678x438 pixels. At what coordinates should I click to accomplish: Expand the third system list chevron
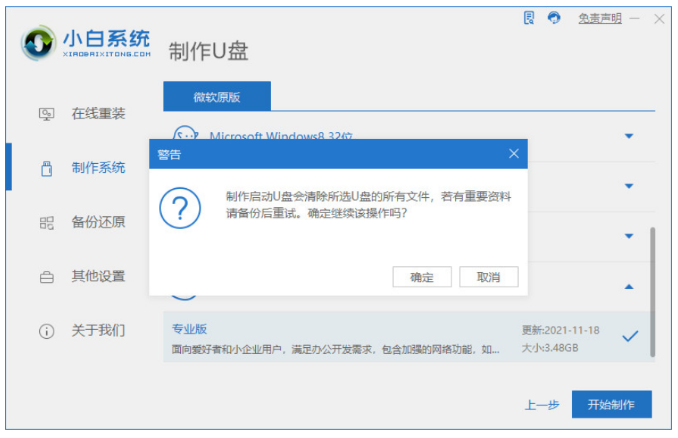coord(629,236)
